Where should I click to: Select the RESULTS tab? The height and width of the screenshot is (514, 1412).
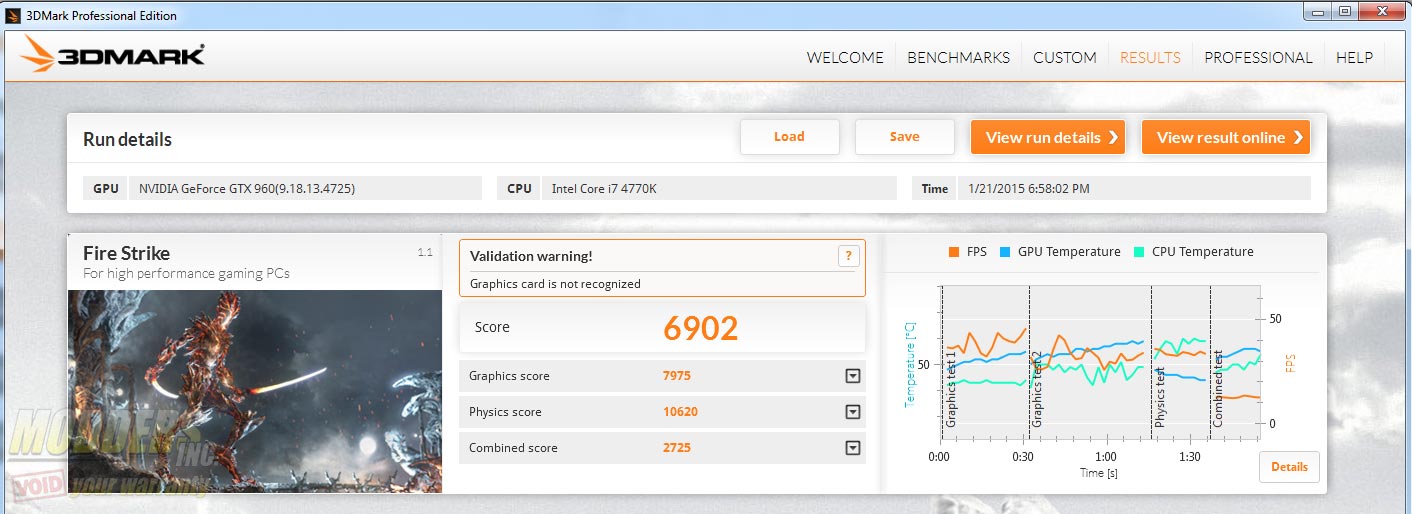pos(1150,57)
